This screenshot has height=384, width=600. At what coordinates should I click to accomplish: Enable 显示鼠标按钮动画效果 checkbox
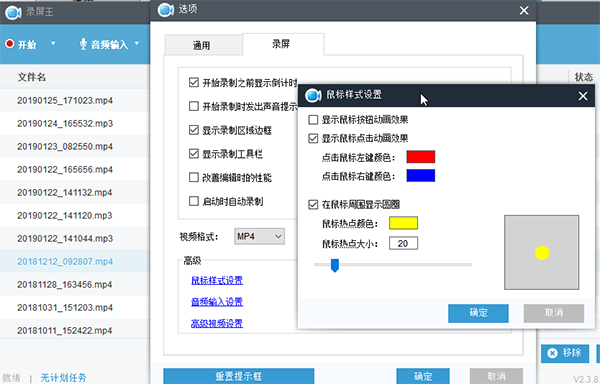(x=313, y=120)
